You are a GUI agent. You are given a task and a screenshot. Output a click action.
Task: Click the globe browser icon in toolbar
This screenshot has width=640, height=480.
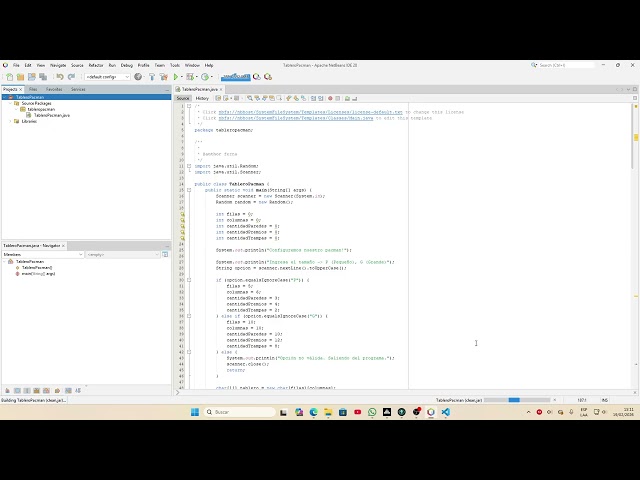(x=138, y=77)
